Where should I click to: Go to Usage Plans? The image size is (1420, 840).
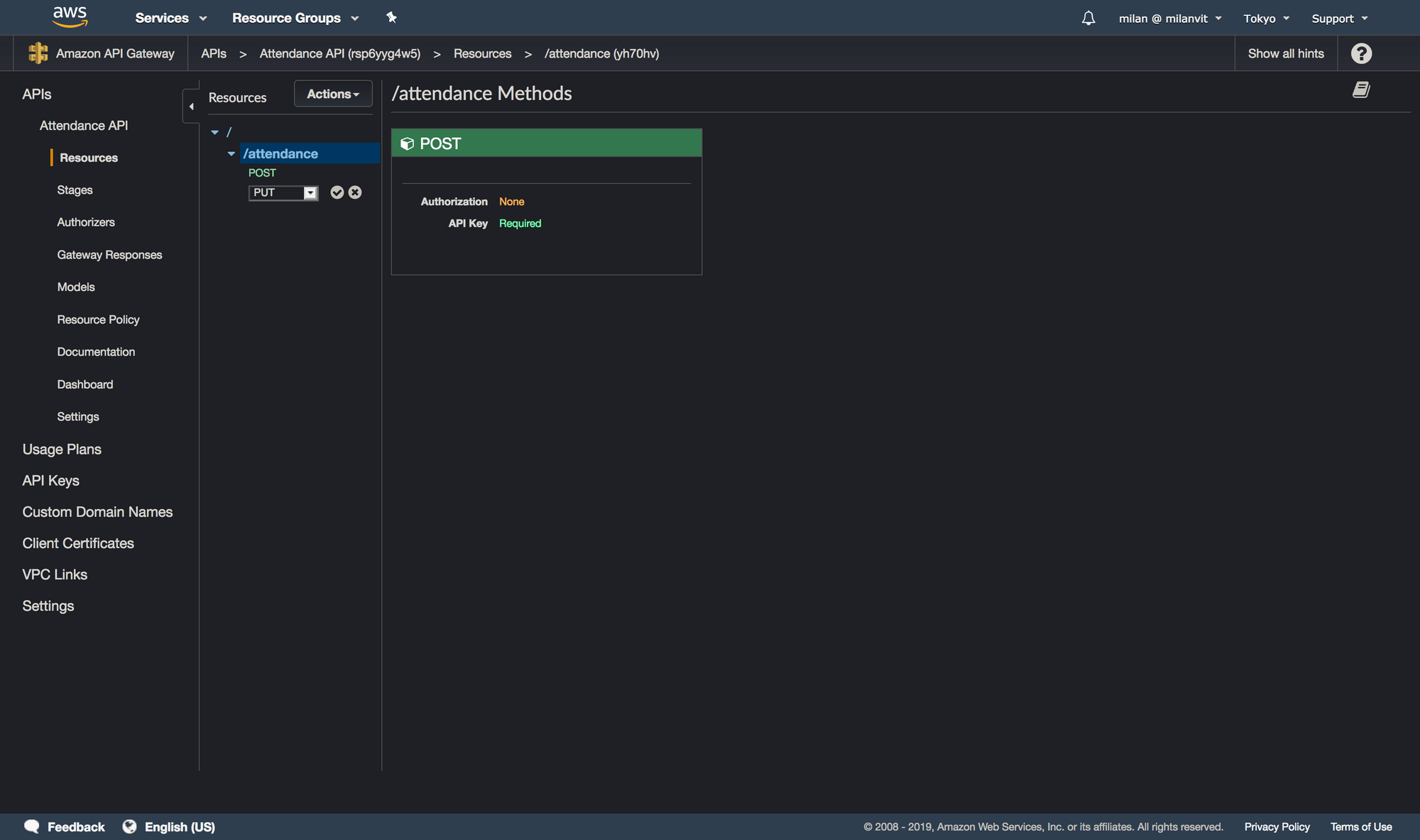point(62,449)
